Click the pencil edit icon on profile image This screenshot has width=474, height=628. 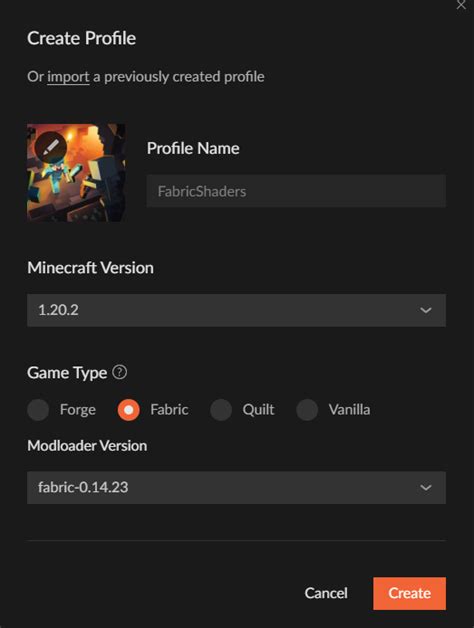point(50,147)
